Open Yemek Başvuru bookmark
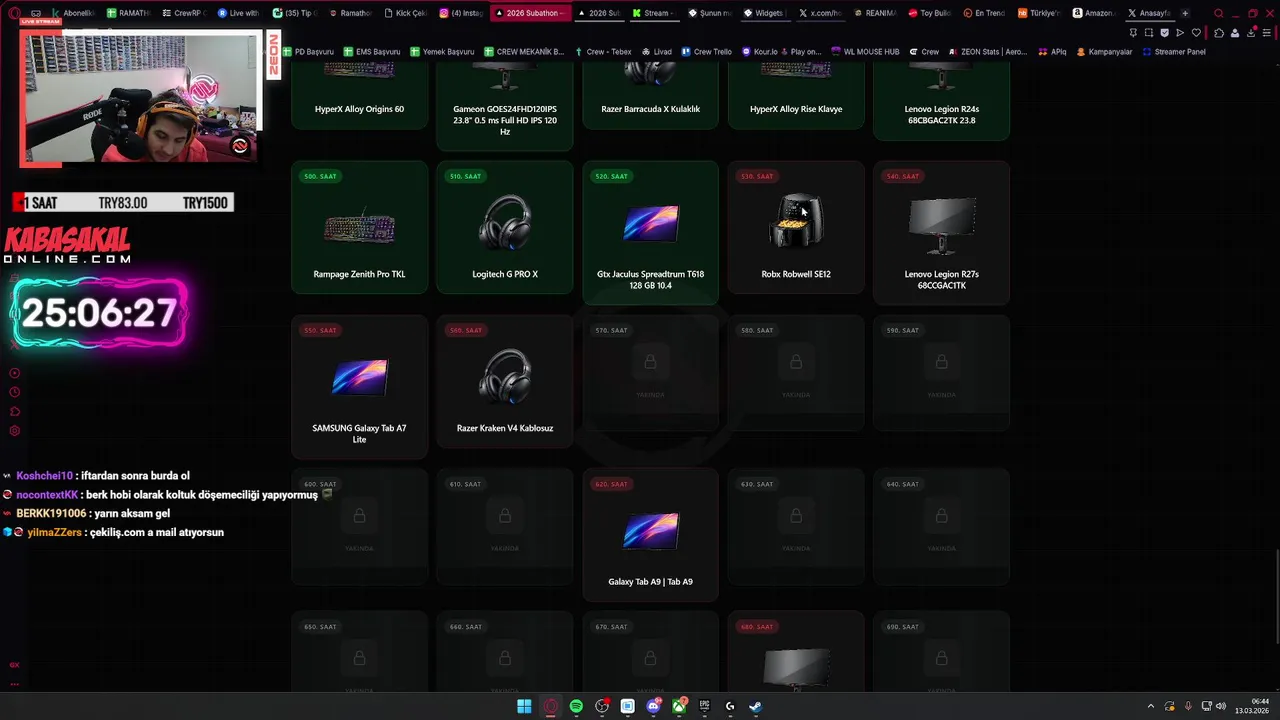Viewport: 1280px width, 720px height. point(441,52)
